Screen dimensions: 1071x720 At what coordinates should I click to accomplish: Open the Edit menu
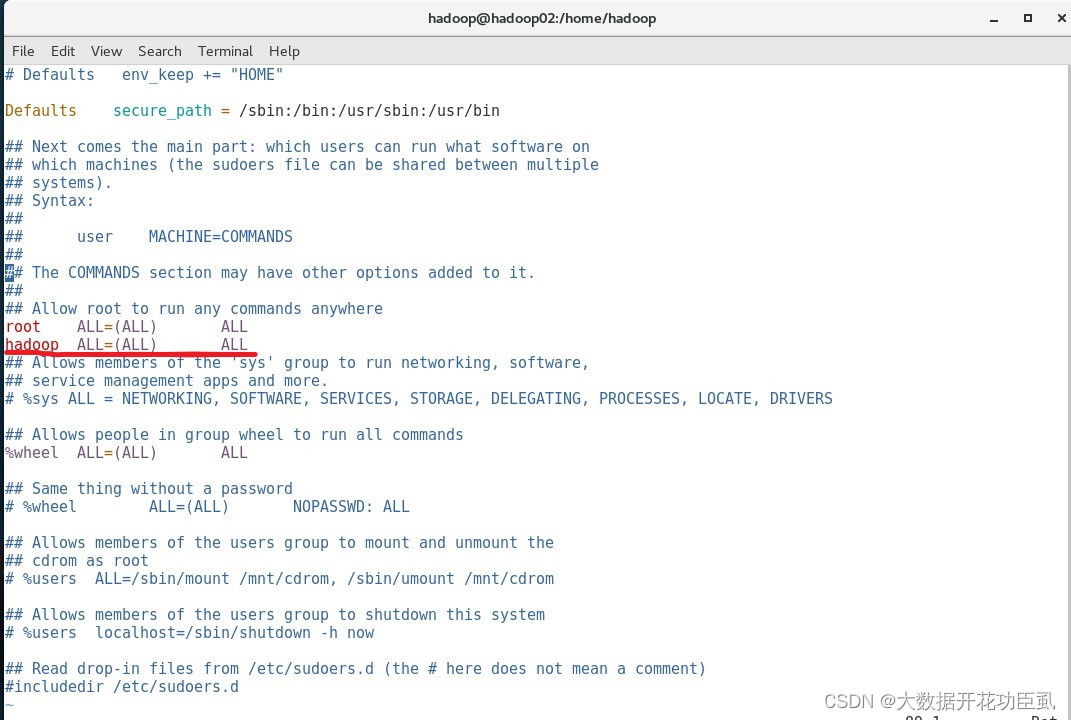(62, 51)
